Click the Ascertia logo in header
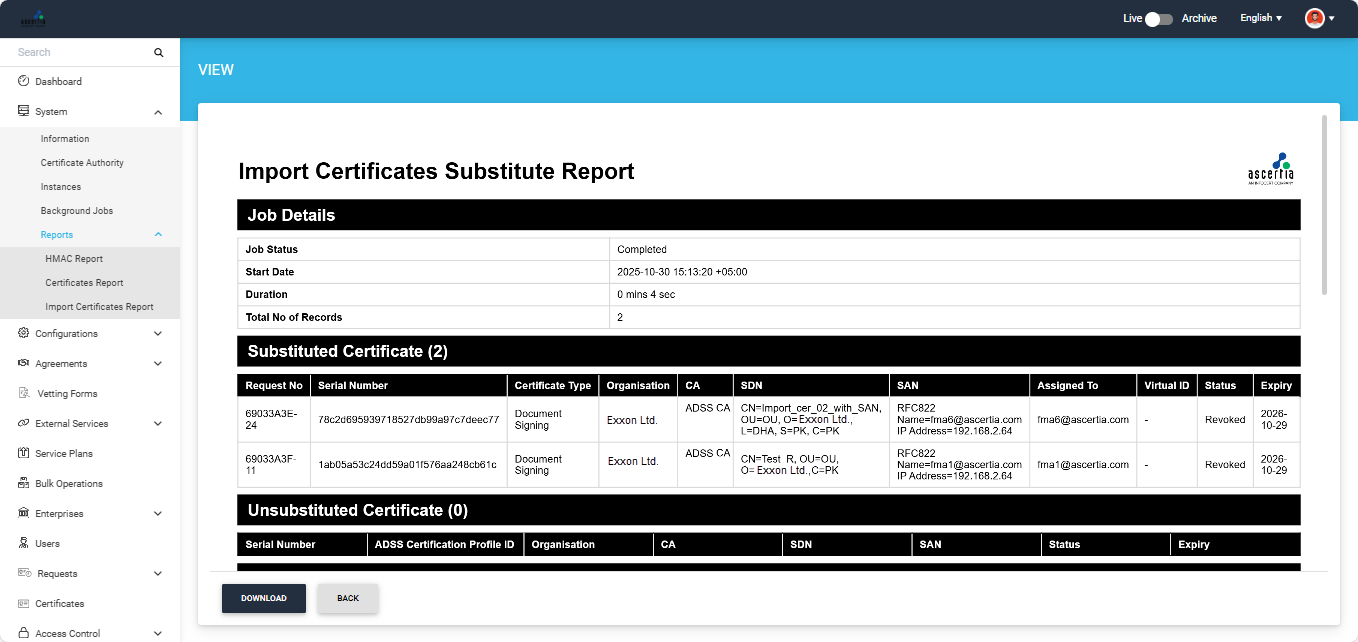The height and width of the screenshot is (642, 1358). click(x=34, y=18)
